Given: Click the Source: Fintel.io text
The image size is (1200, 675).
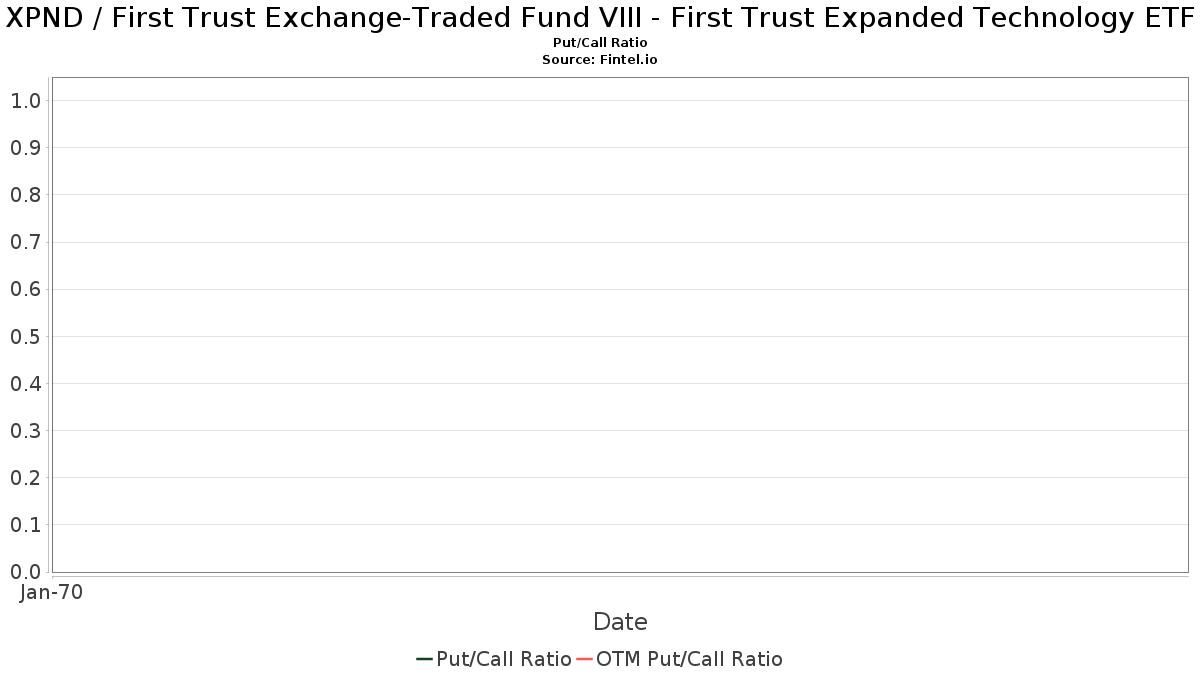Looking at the screenshot, I should point(600,60).
